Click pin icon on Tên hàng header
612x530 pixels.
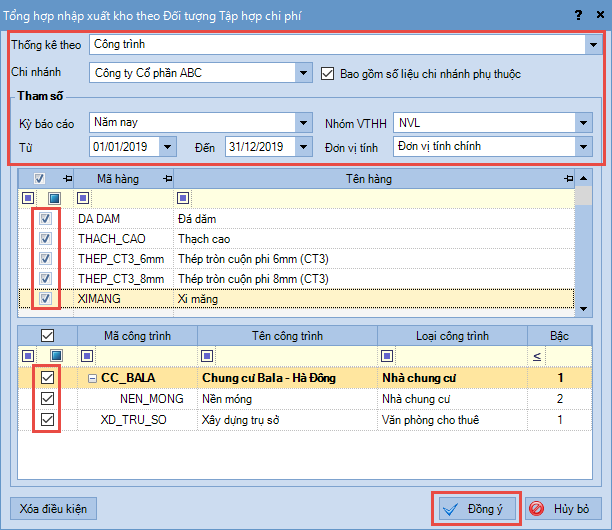[568, 179]
